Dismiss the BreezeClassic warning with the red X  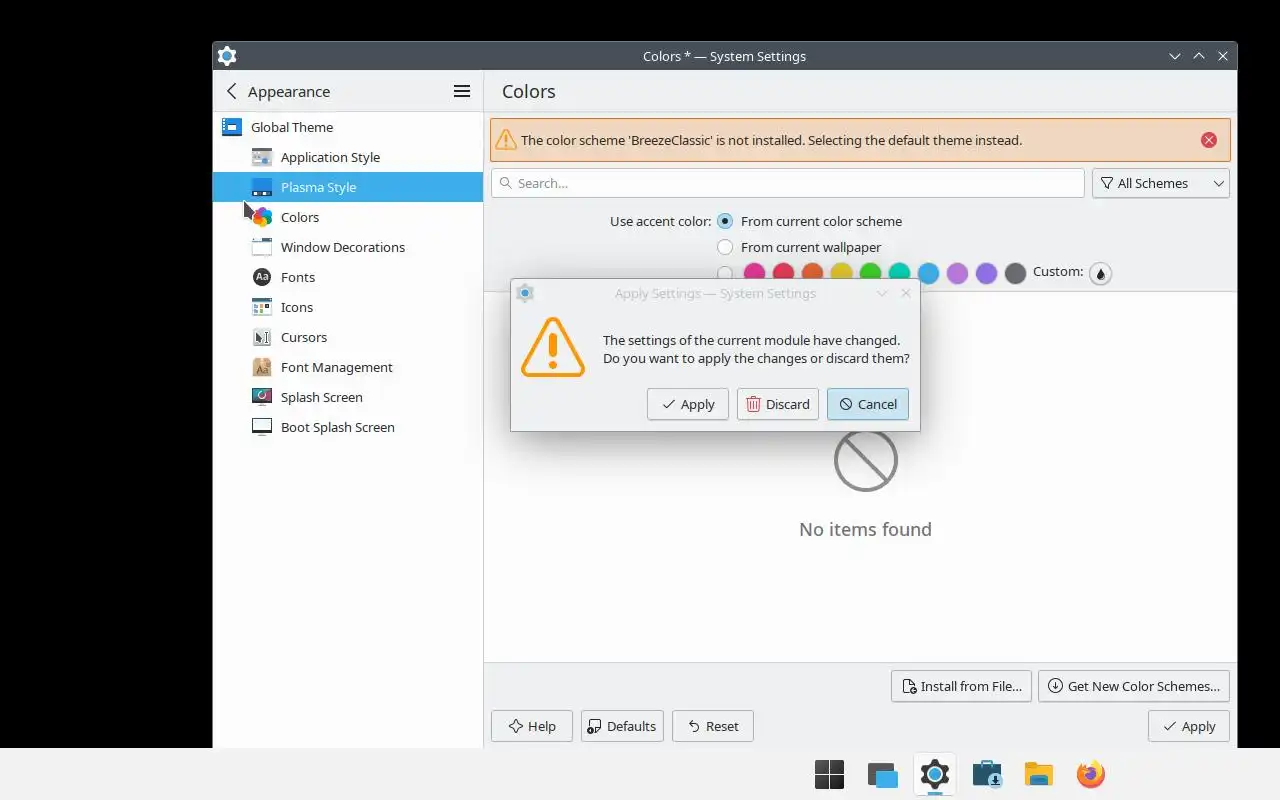[x=1209, y=140]
